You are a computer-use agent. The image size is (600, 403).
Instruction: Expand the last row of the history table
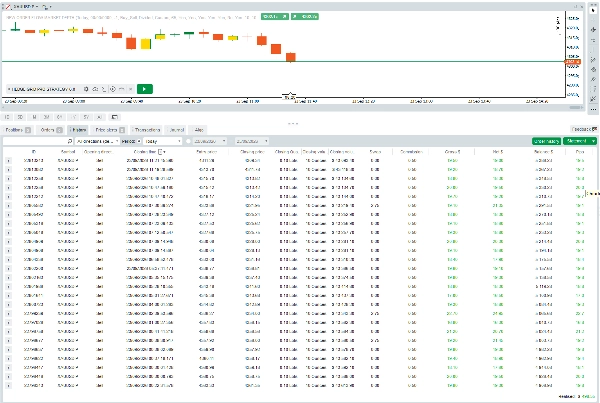coord(8,386)
